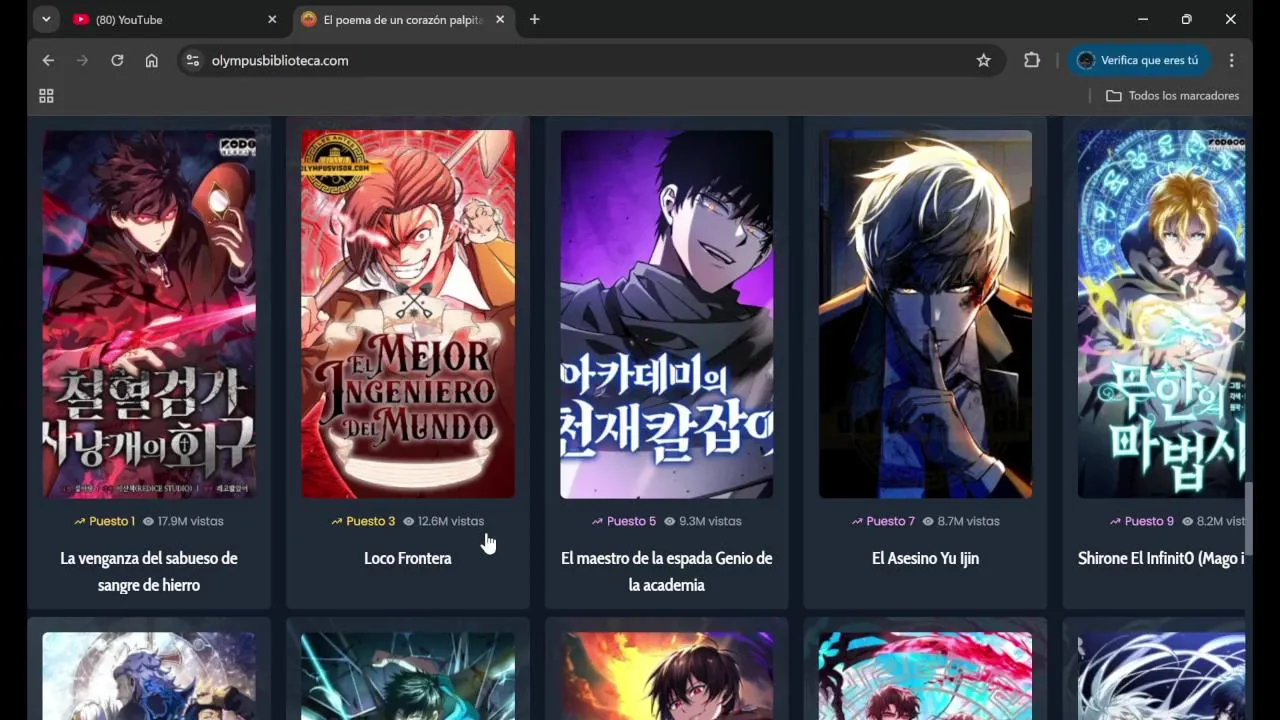The height and width of the screenshot is (720, 1280).
Task: Minimize the browser window
Action: click(x=1143, y=19)
